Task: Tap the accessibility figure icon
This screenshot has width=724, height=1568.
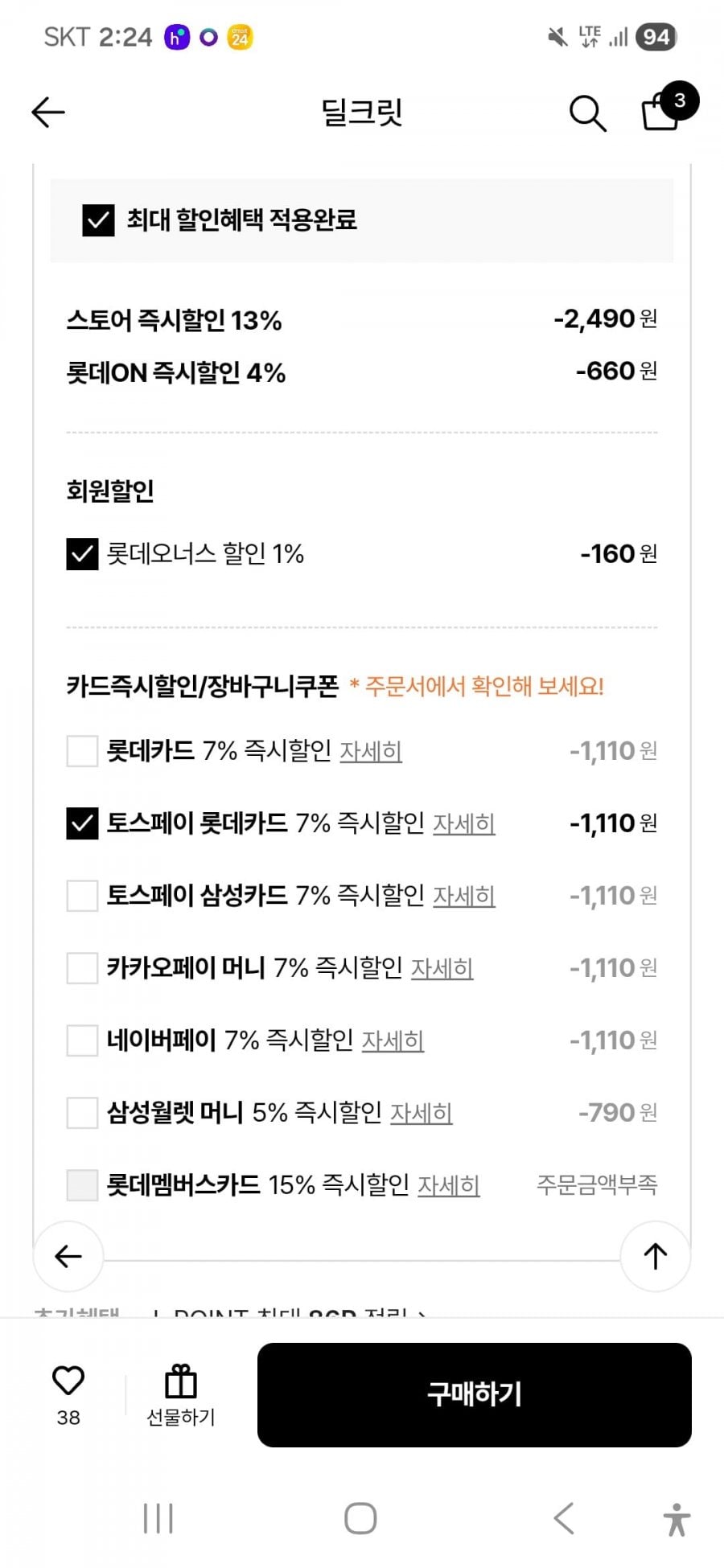Action: click(677, 1519)
